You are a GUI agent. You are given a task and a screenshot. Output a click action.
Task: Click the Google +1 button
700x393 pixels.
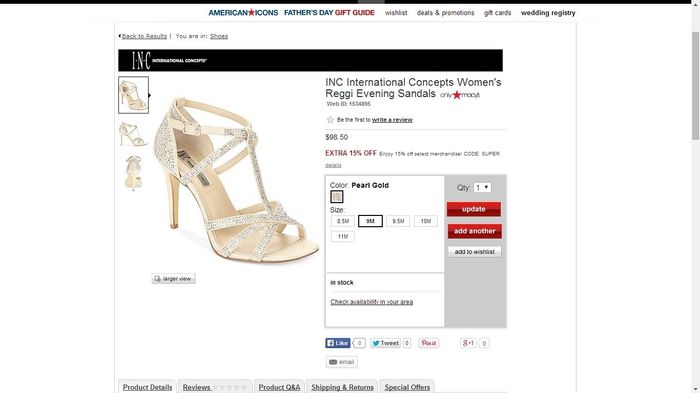pos(468,343)
